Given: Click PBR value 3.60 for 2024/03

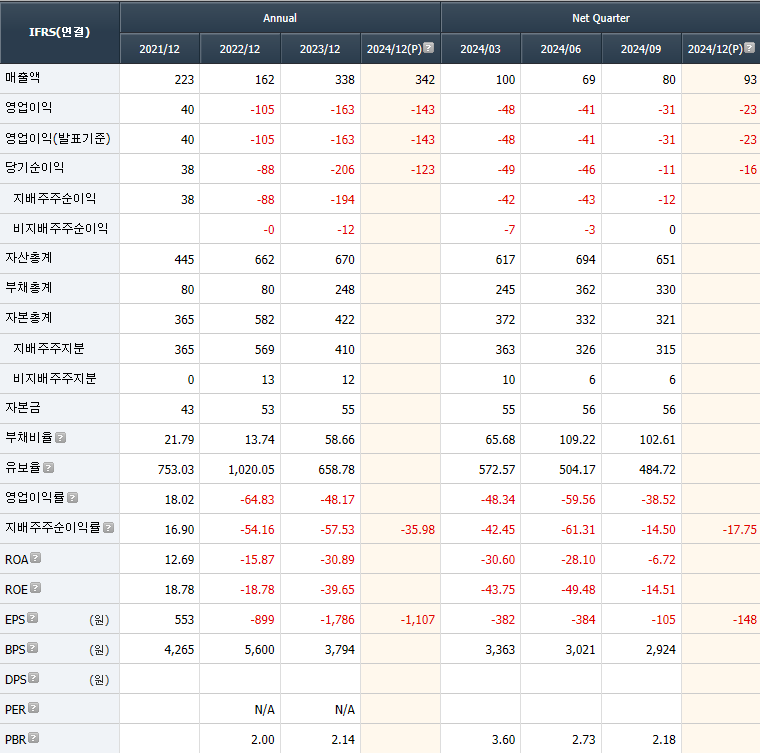Looking at the screenshot, I should [503, 740].
